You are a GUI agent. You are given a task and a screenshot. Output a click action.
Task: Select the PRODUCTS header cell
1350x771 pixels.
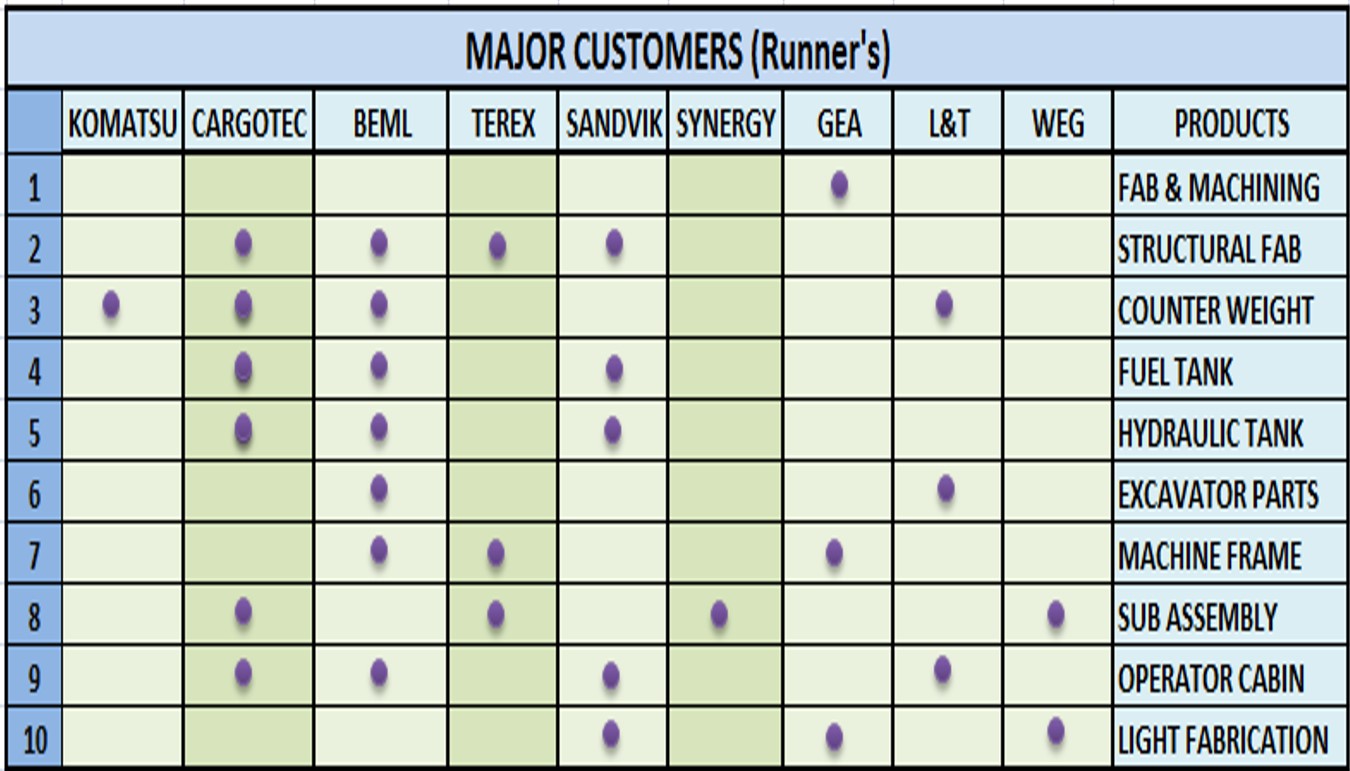point(1230,122)
